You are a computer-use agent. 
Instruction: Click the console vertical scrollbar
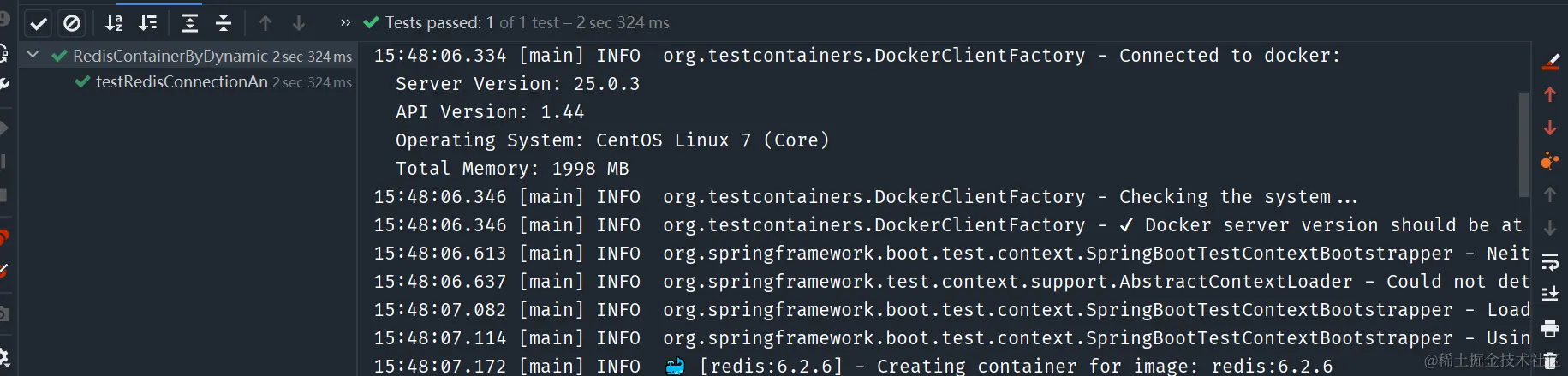[x=1524, y=144]
